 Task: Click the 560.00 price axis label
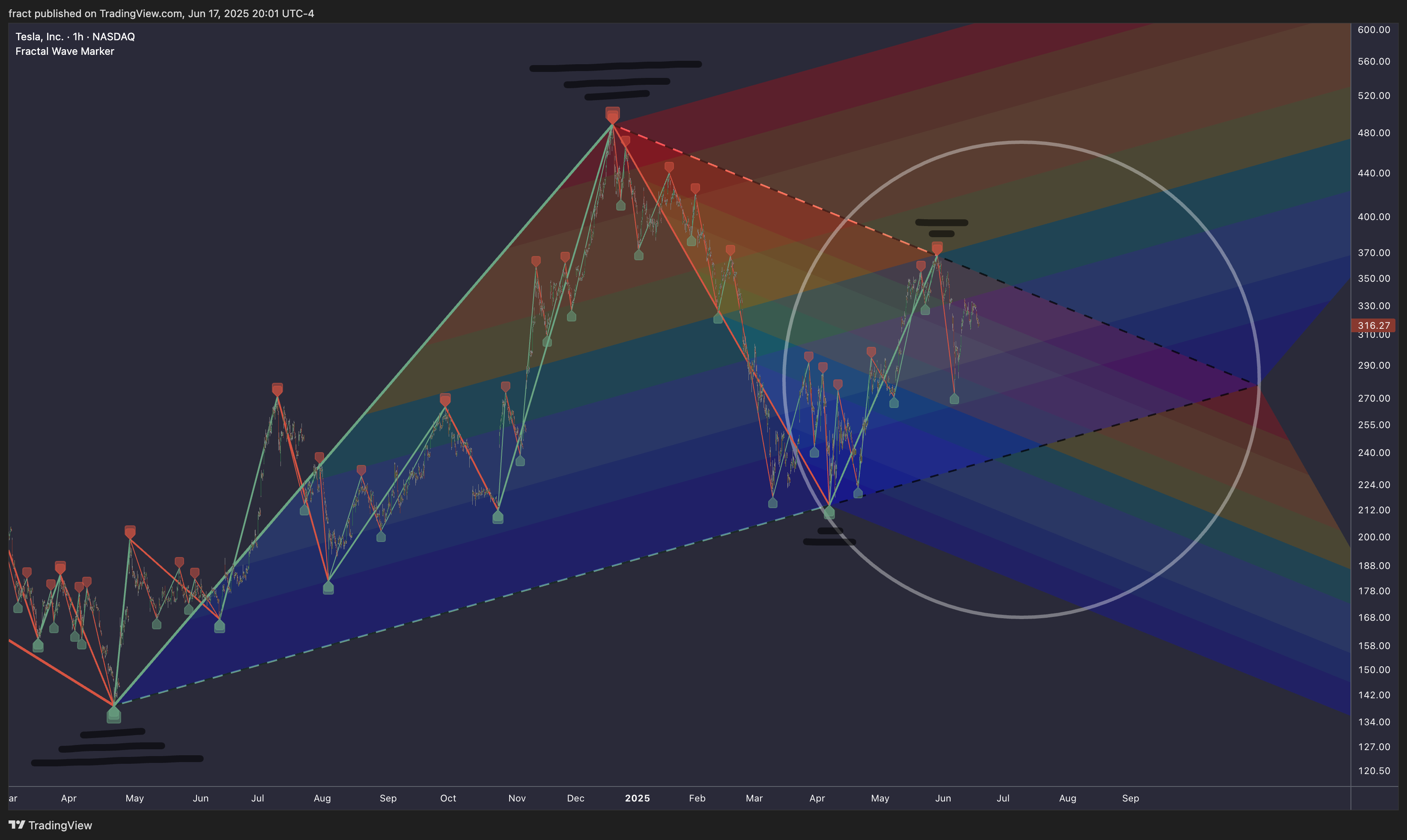point(1374,61)
